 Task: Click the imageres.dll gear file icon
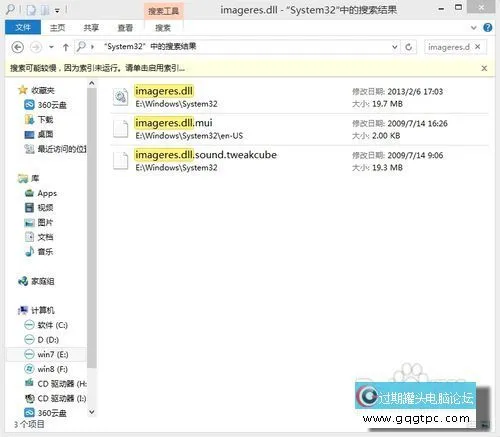pos(120,97)
